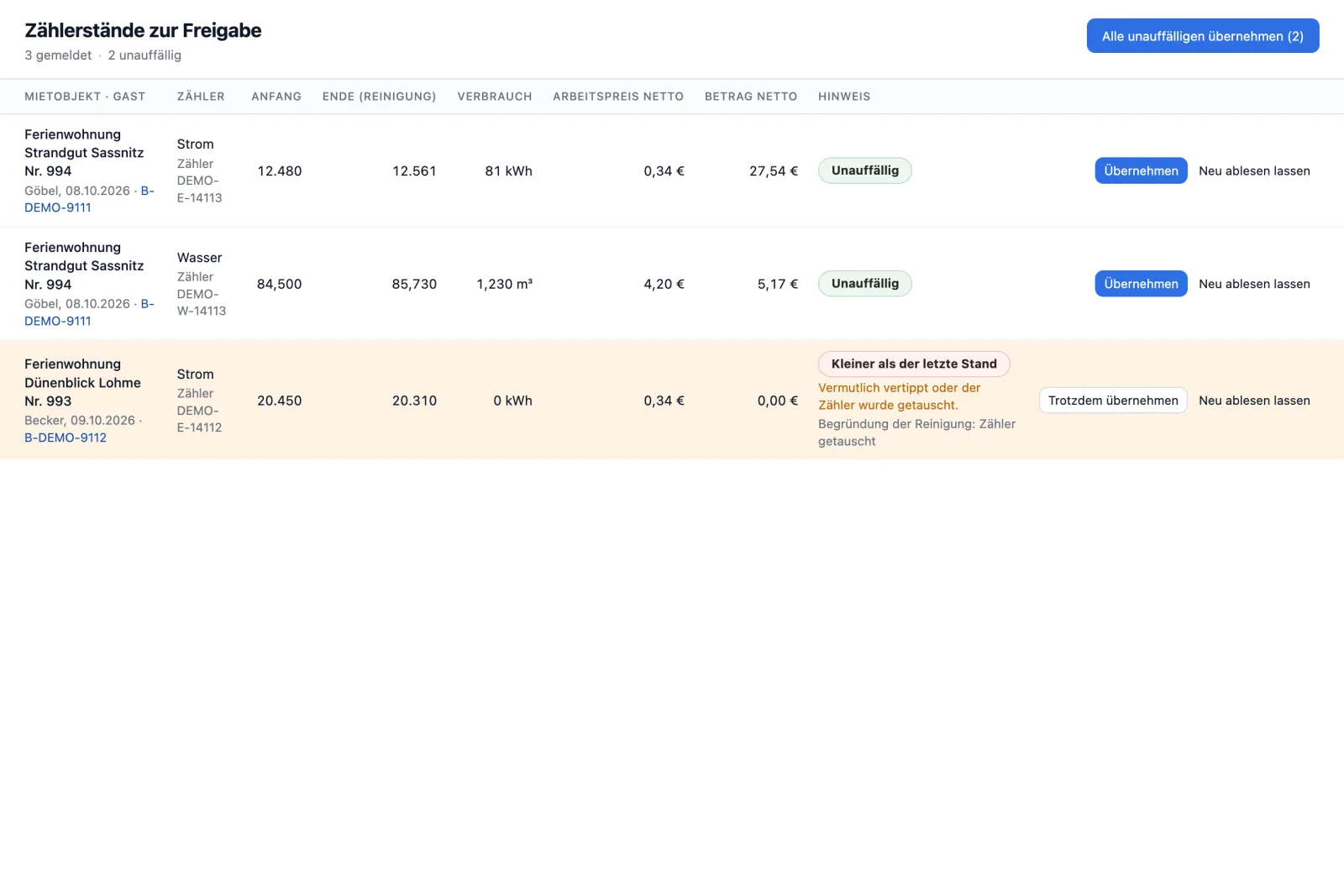
Task: Accept the Wasser reading for Nr. 994
Action: point(1141,284)
